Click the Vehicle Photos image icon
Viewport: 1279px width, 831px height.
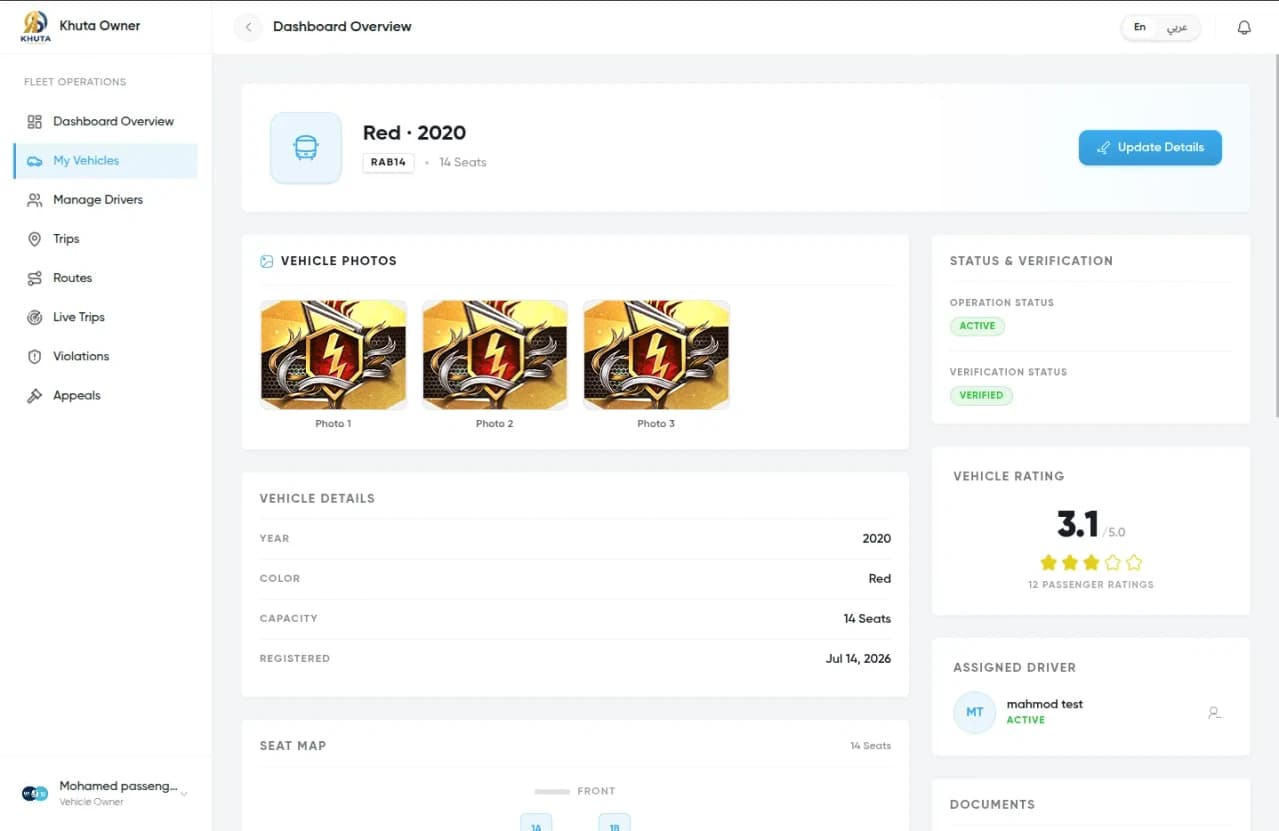click(x=267, y=261)
